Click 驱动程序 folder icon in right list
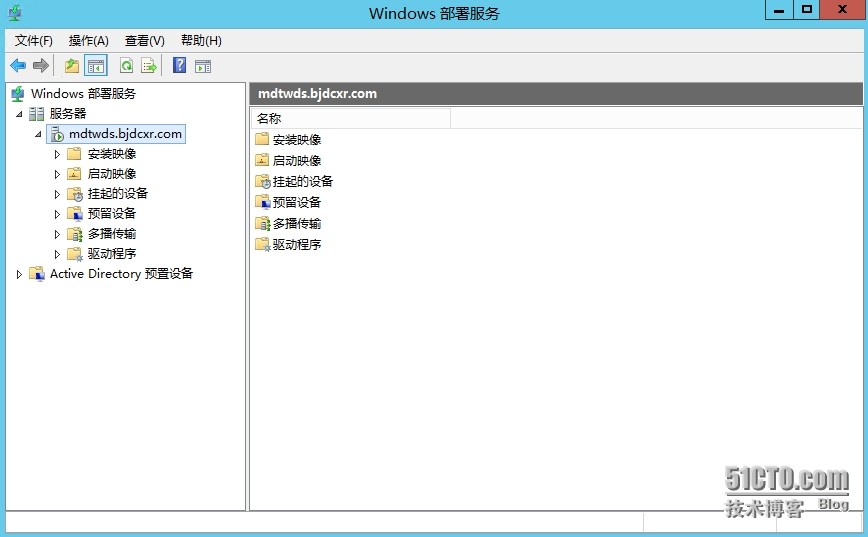The height and width of the screenshot is (537, 868). 262,244
